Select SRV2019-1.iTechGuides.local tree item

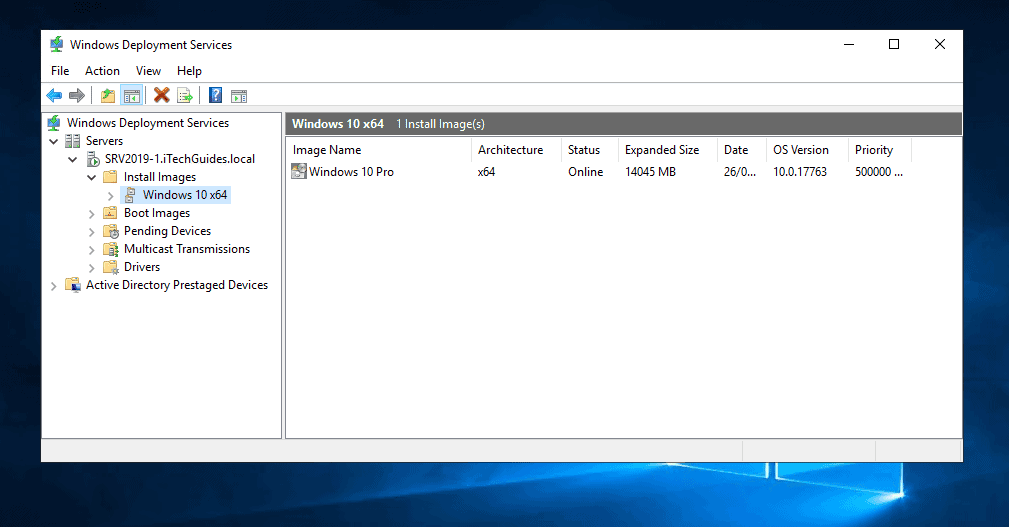pos(180,158)
